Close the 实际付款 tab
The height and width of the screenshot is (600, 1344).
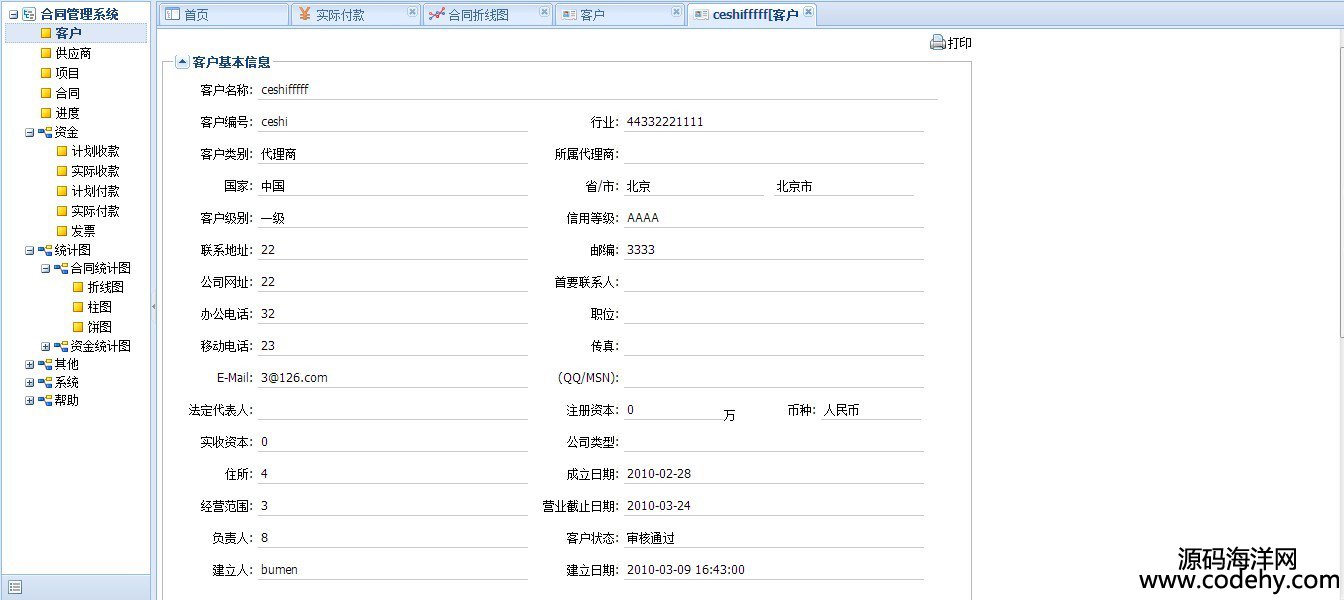(412, 12)
